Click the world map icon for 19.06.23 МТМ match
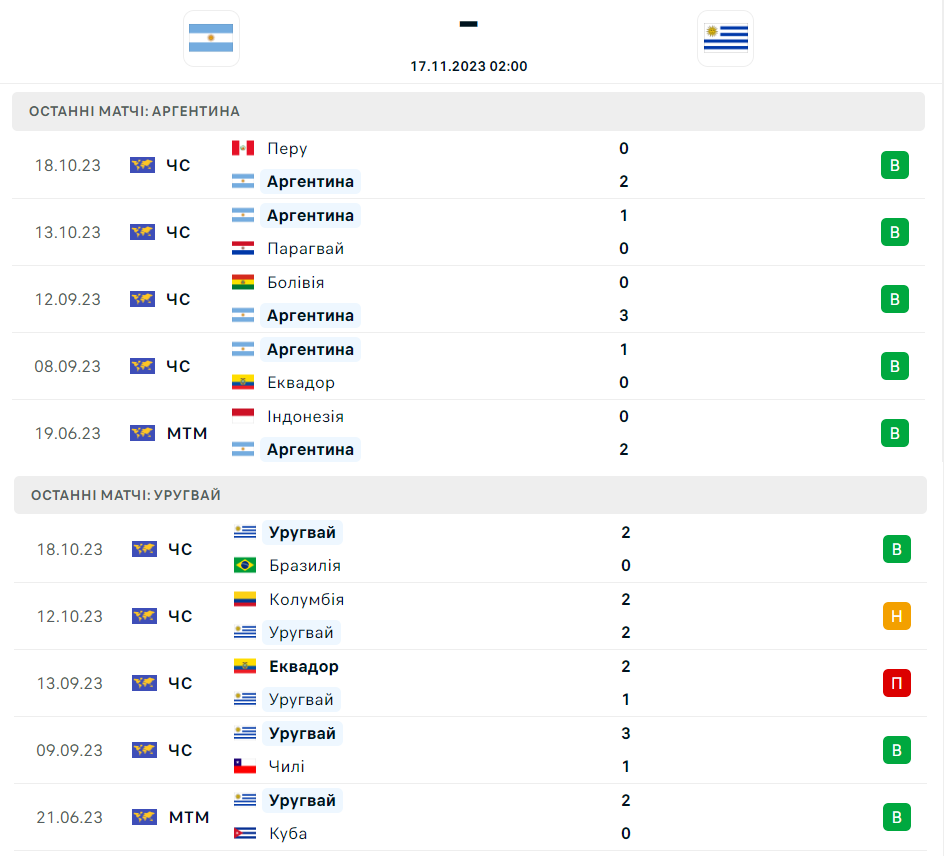 [143, 433]
